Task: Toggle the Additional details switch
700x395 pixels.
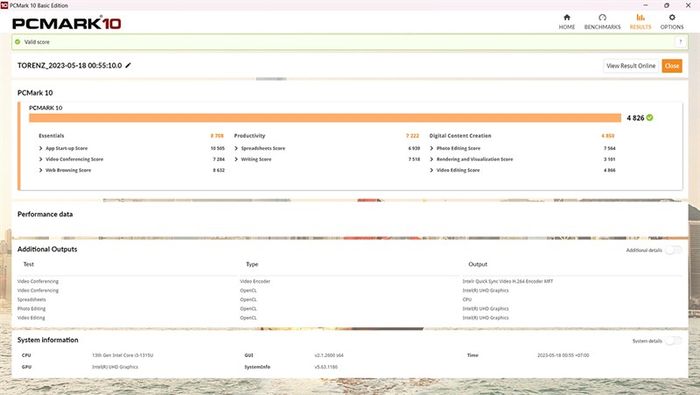Action: click(x=673, y=250)
